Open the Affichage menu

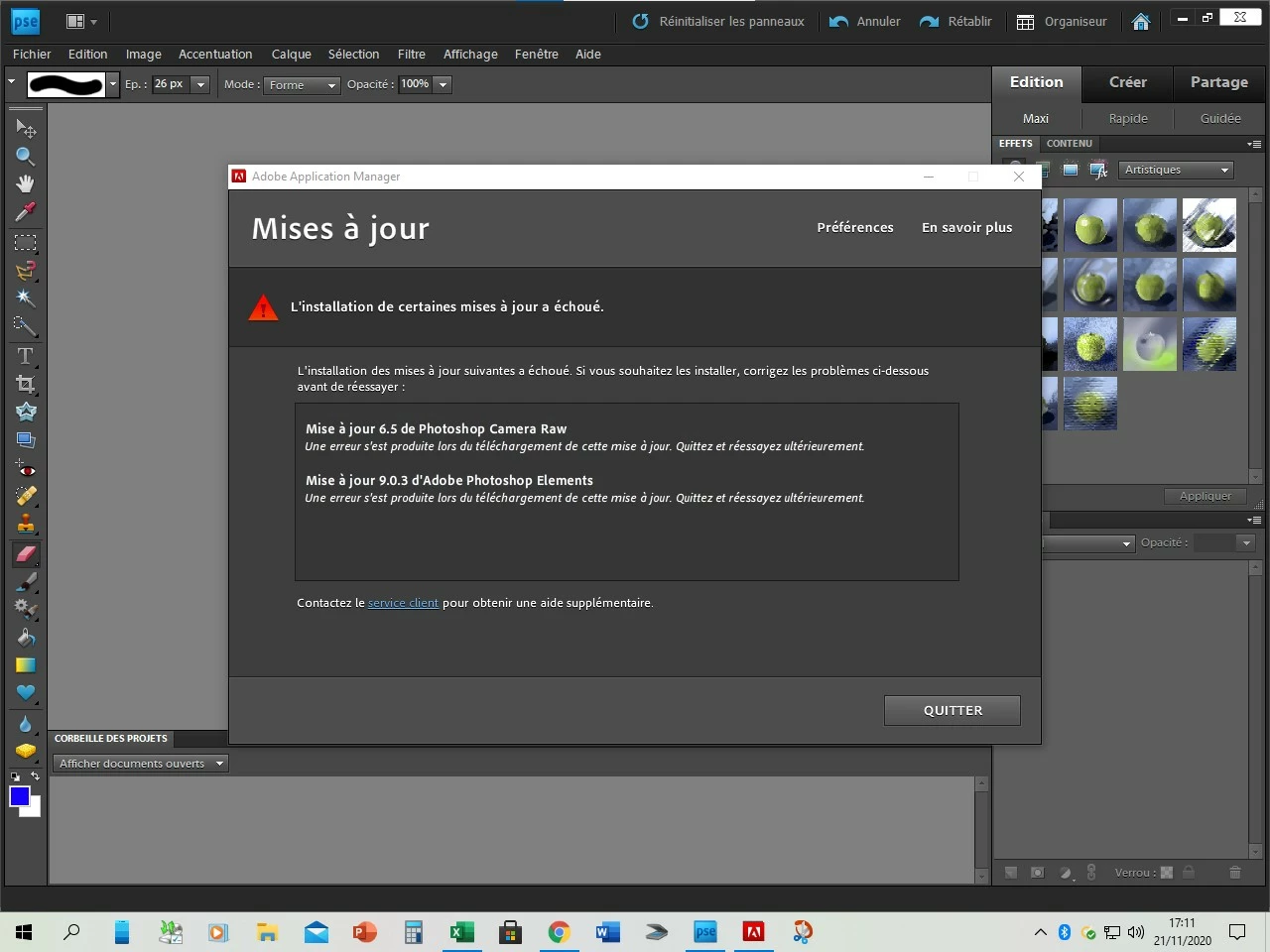pyautogui.click(x=470, y=55)
